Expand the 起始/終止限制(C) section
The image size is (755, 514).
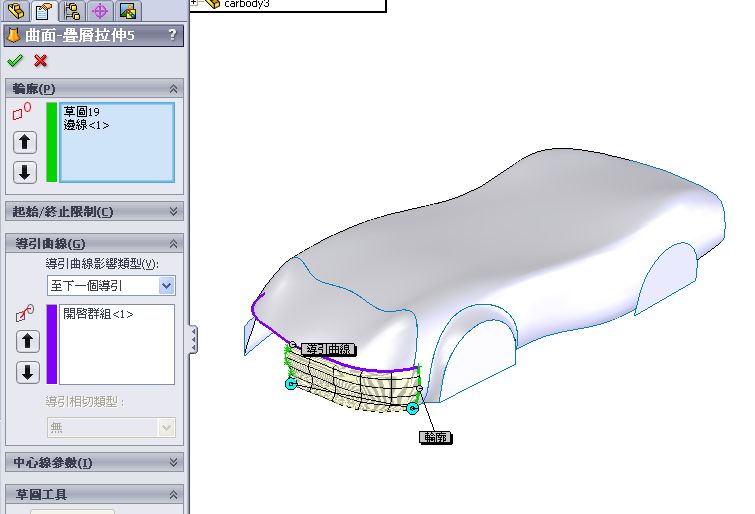pos(173,211)
